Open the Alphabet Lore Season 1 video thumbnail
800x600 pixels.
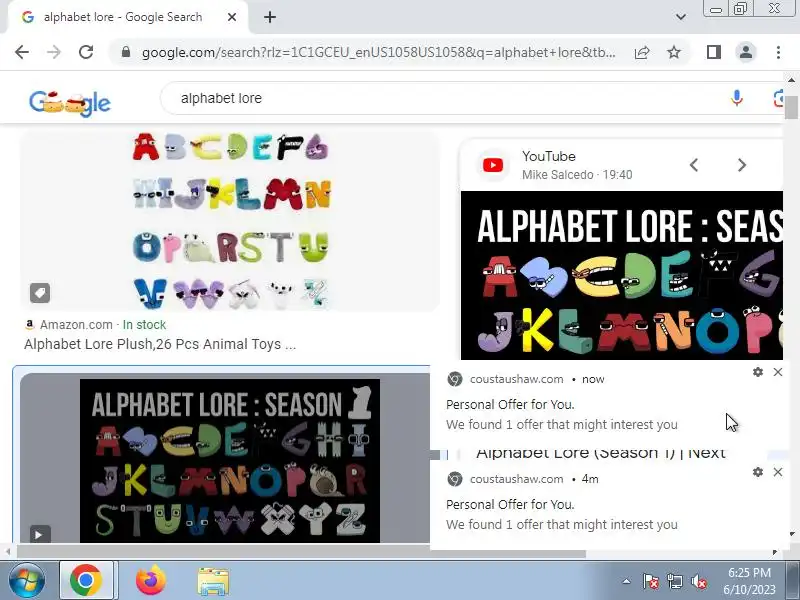[230, 460]
